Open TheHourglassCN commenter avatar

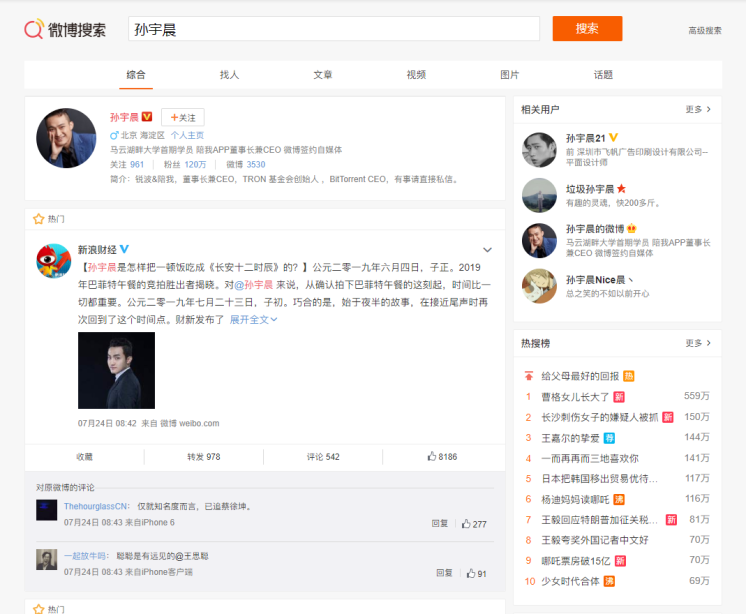(47, 510)
